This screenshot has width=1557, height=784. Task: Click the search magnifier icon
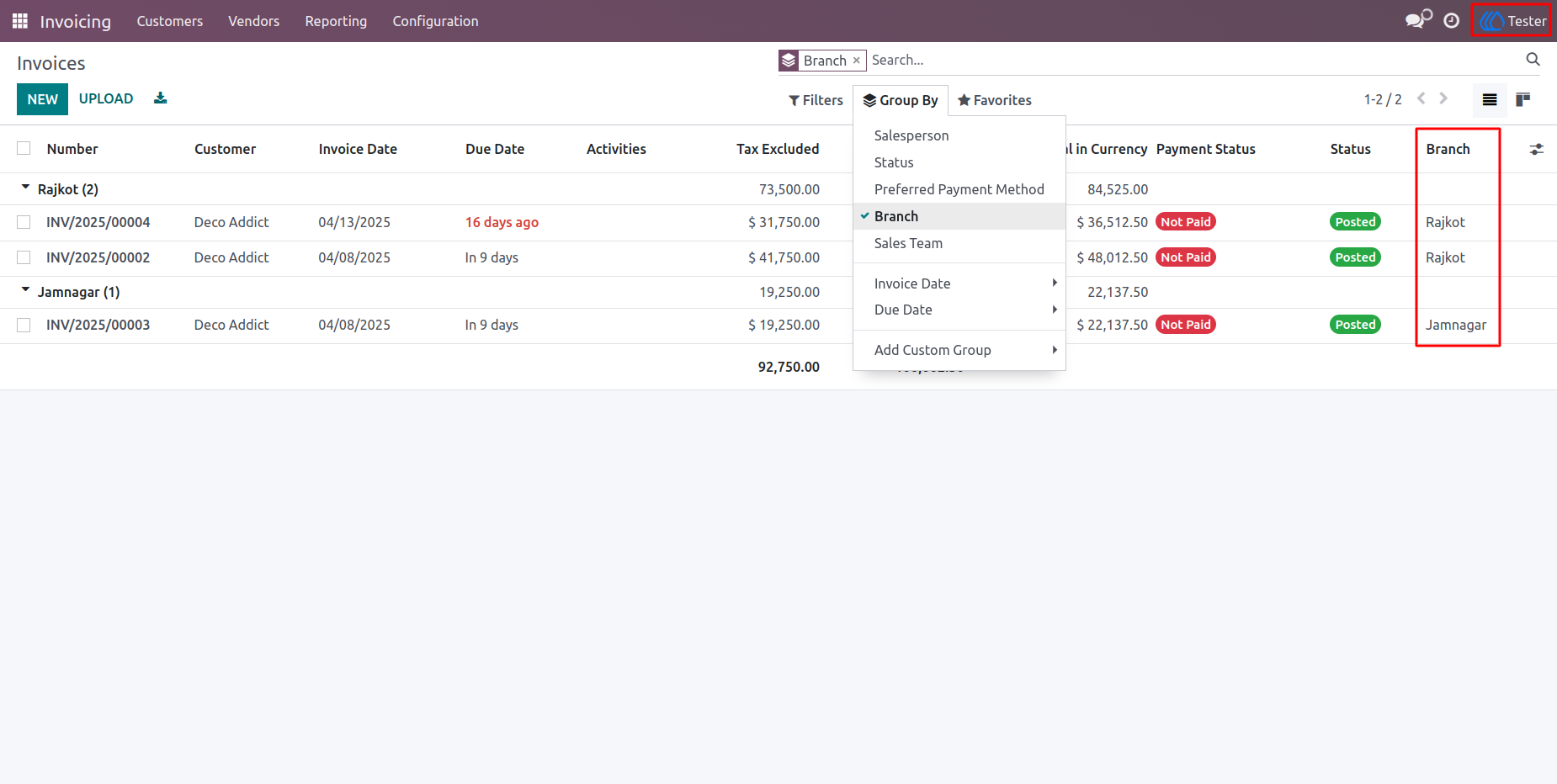1533,60
